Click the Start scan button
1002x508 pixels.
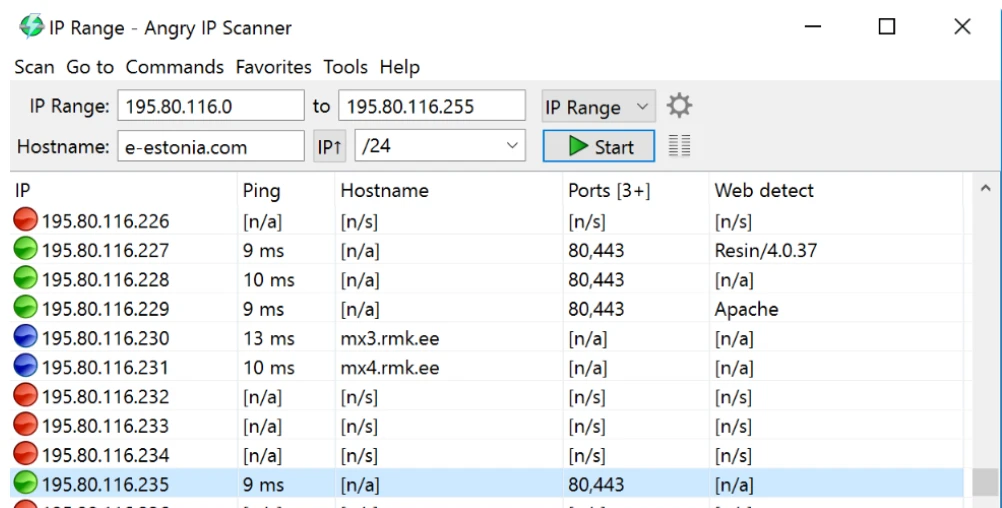(x=599, y=146)
